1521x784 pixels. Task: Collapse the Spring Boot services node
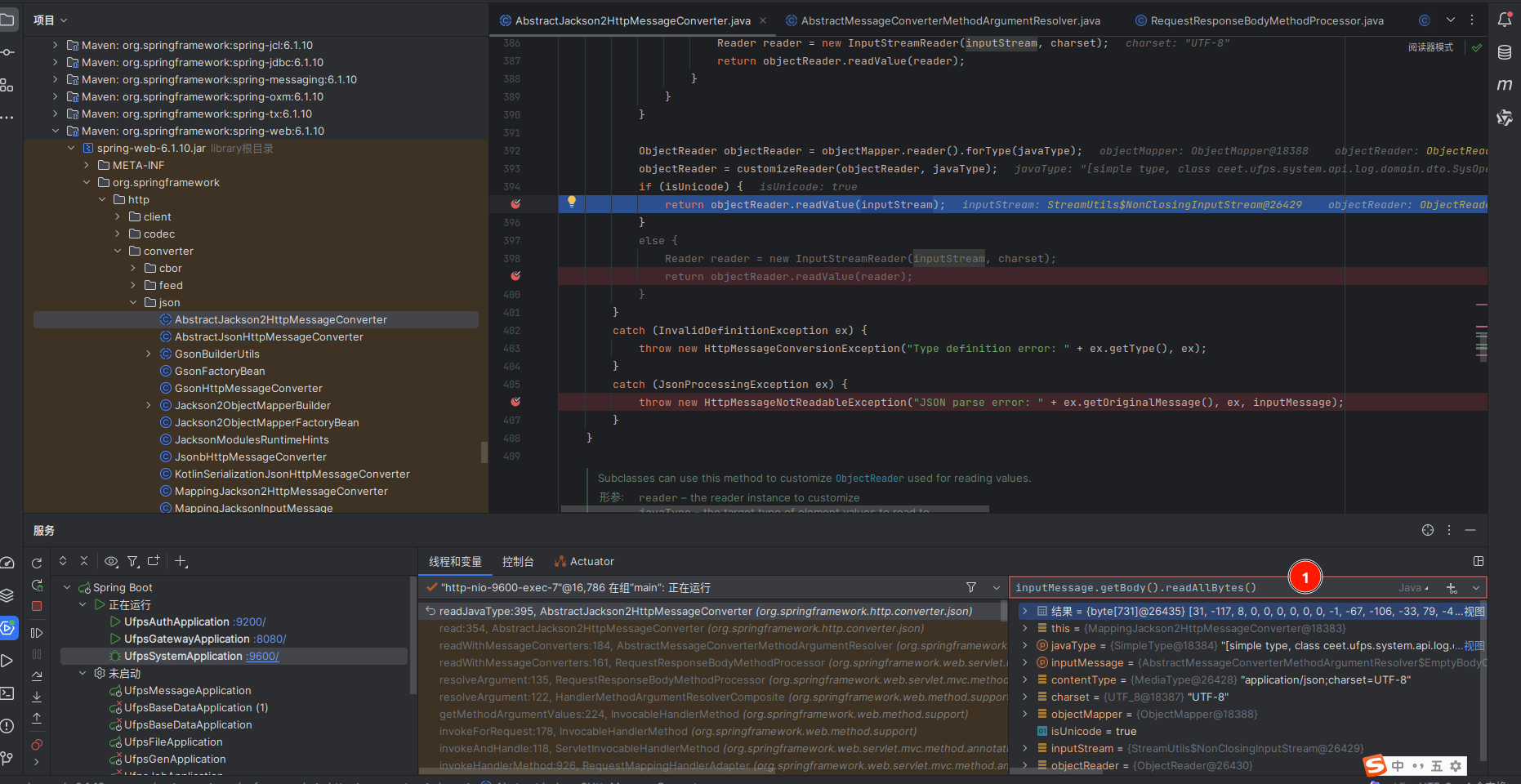(67, 587)
